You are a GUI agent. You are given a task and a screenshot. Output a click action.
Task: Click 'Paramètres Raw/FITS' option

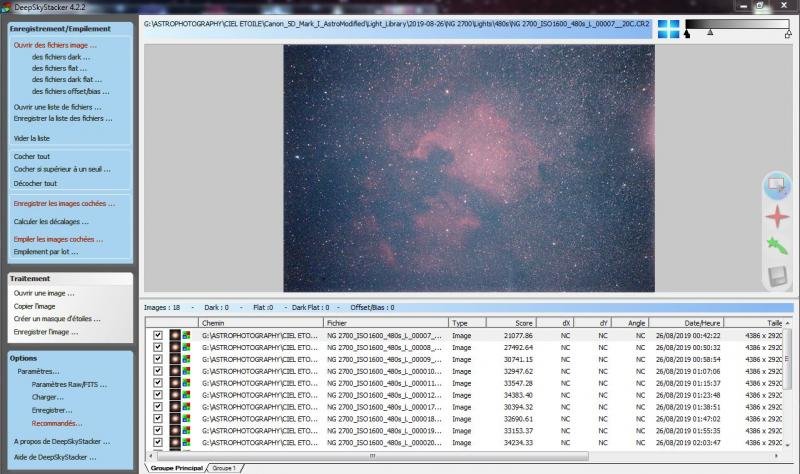click(x=69, y=384)
